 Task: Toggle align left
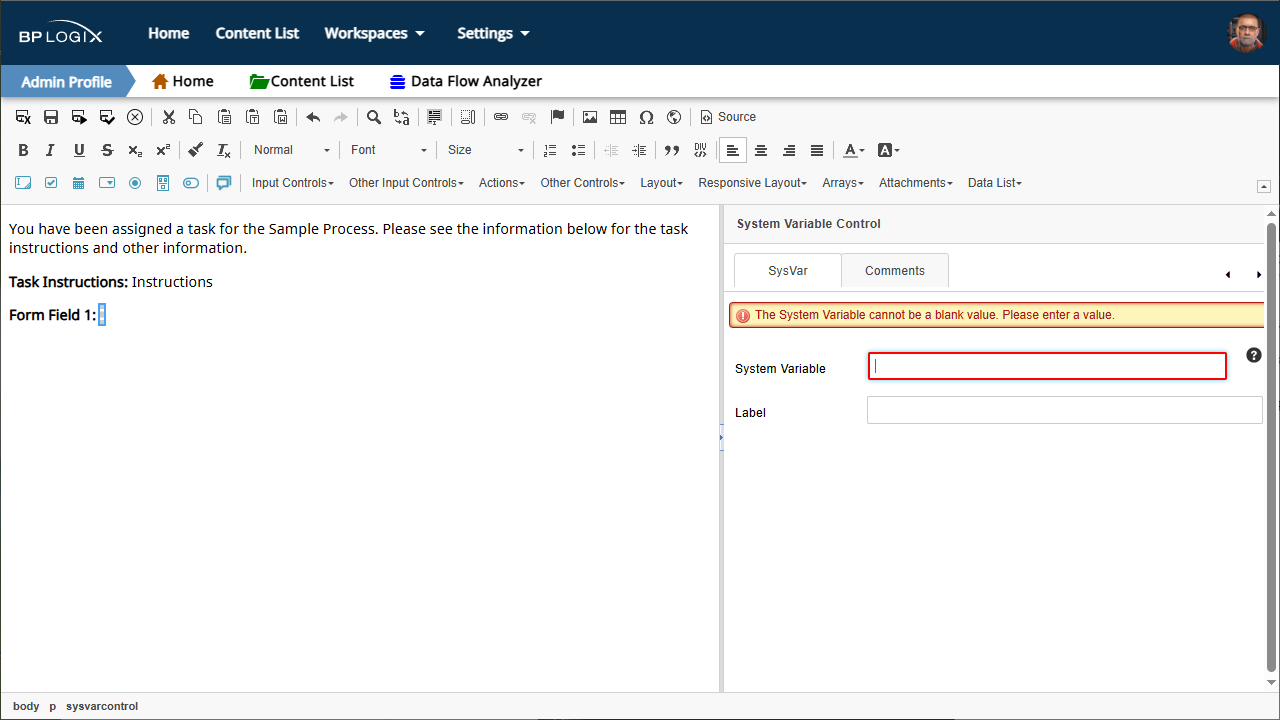click(733, 150)
